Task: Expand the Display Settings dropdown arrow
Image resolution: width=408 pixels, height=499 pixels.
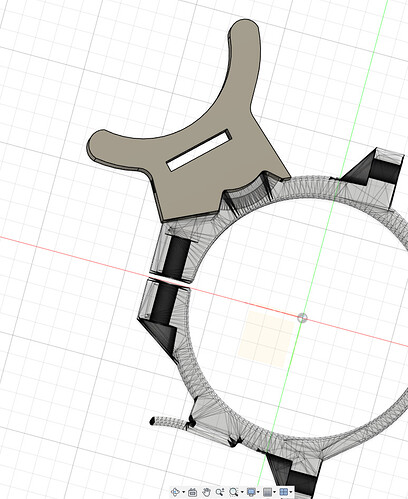Action: tap(258, 492)
